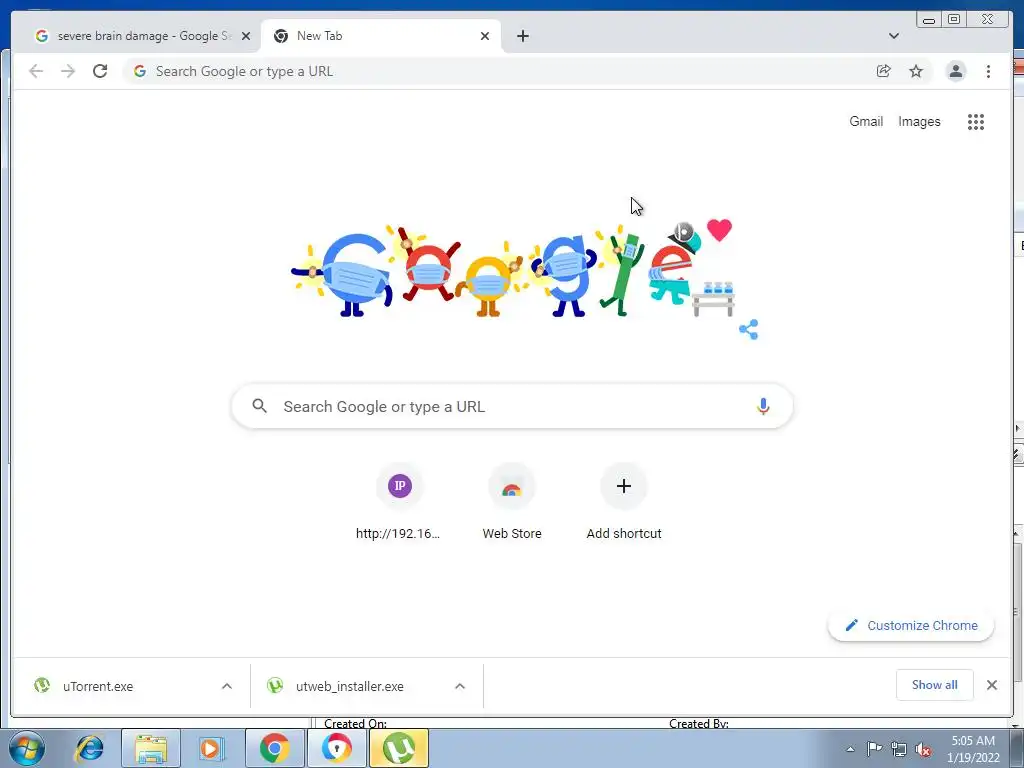Open a new tab with plus button
The image size is (1024, 768).
point(522,36)
